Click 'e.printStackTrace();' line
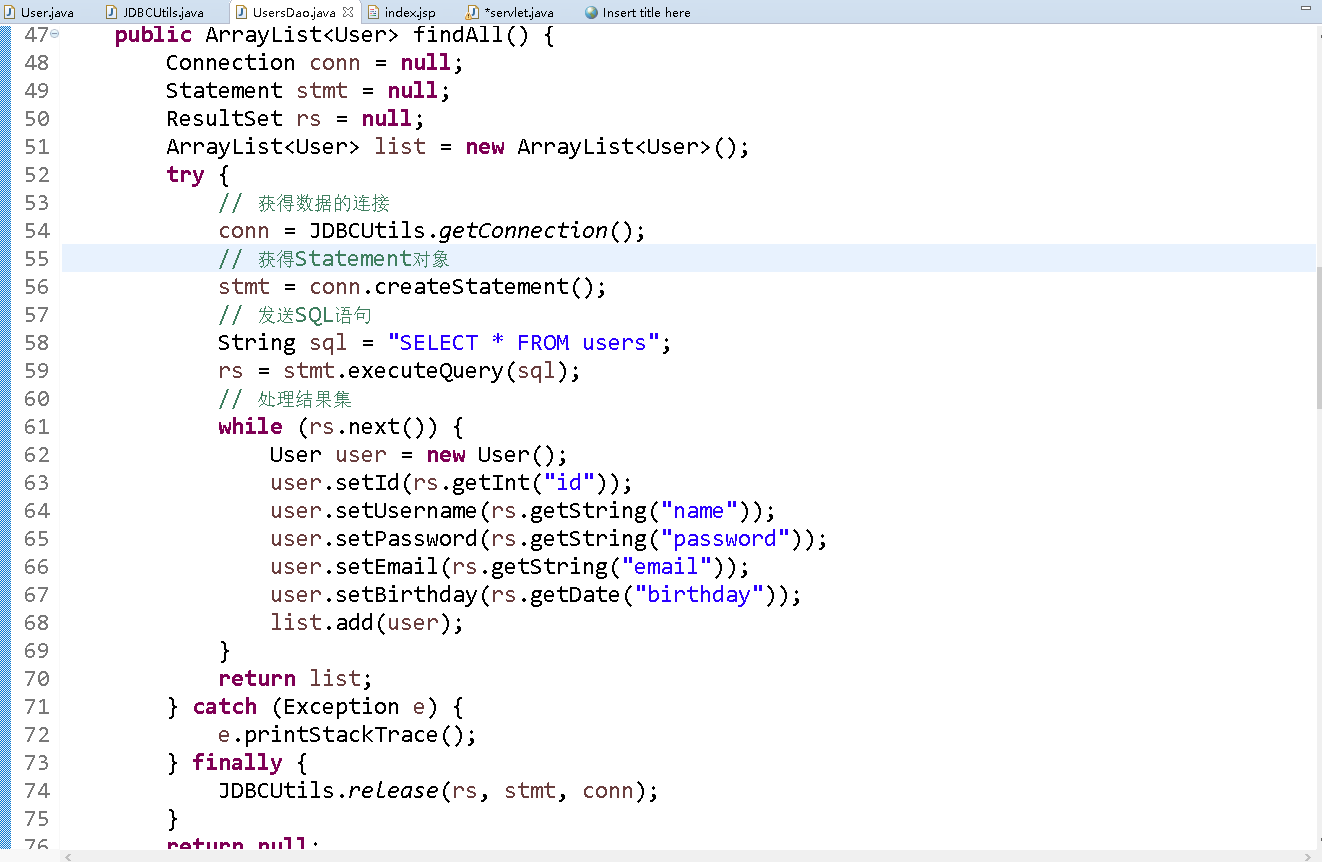 347,735
